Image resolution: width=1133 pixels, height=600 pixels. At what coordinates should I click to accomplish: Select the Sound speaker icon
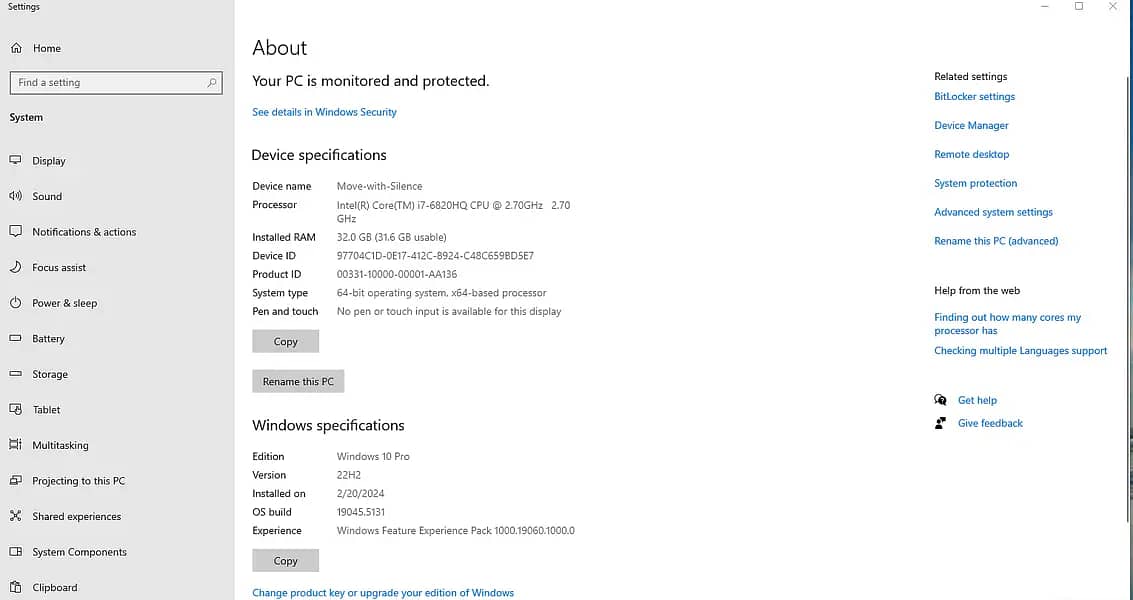point(15,196)
